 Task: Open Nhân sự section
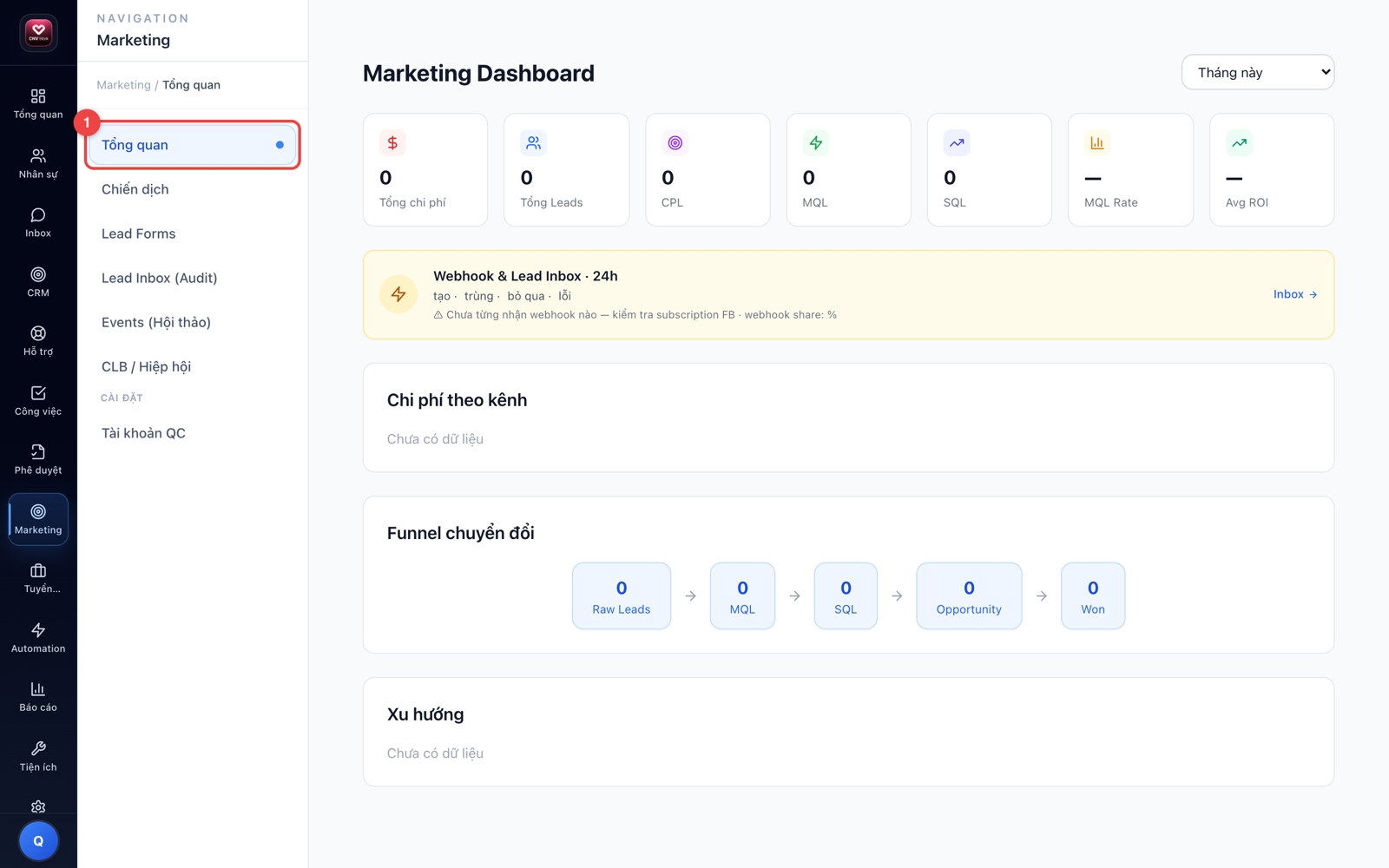click(38, 163)
